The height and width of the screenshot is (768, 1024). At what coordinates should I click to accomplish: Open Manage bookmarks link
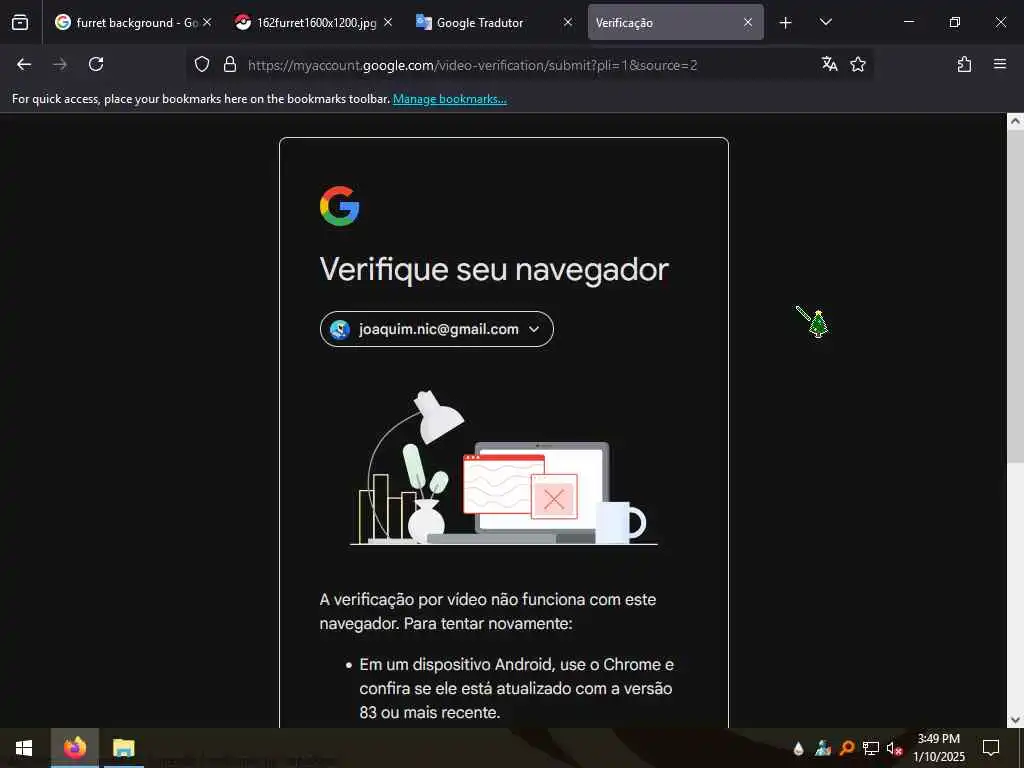[x=449, y=99]
